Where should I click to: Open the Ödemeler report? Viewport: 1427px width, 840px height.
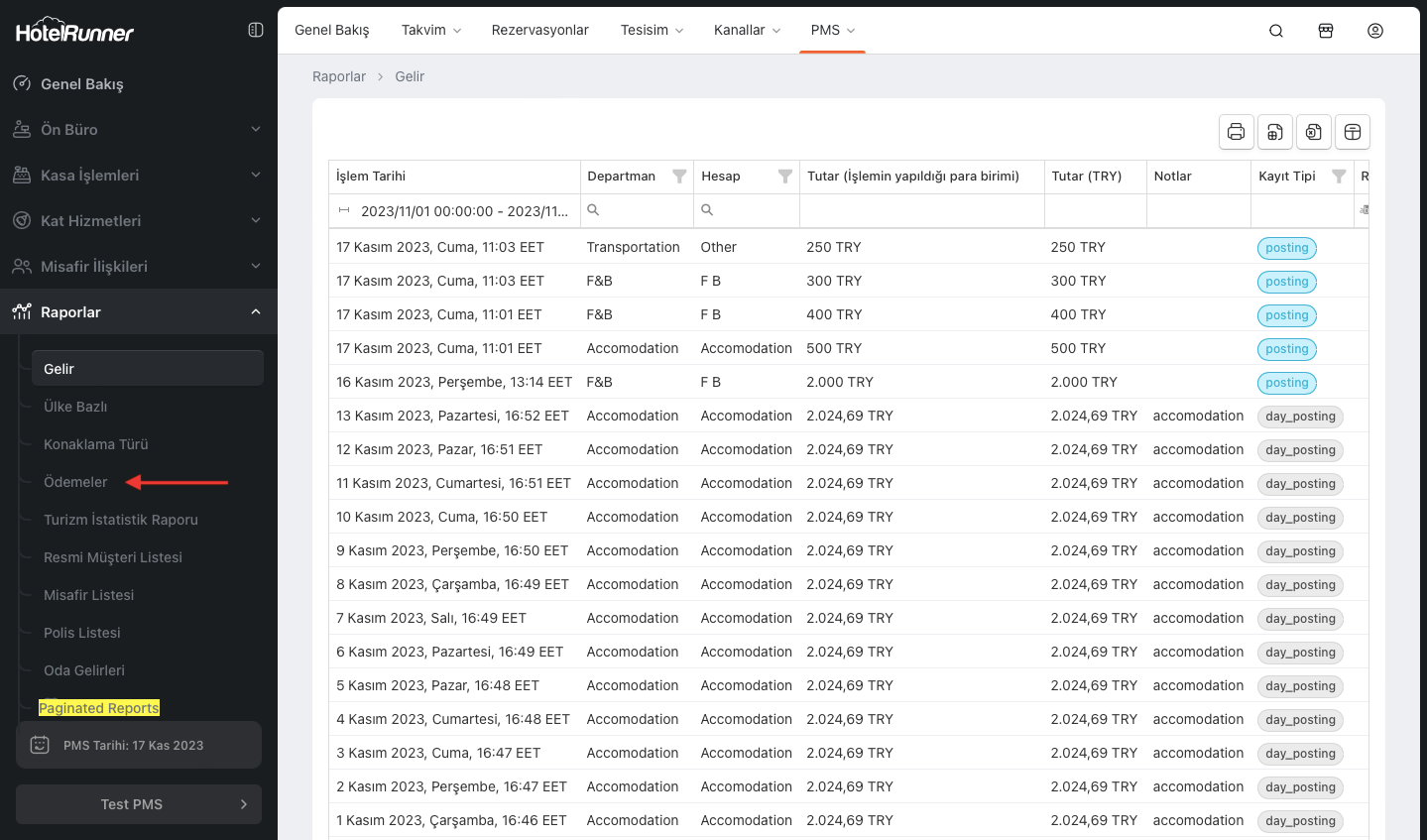point(75,482)
